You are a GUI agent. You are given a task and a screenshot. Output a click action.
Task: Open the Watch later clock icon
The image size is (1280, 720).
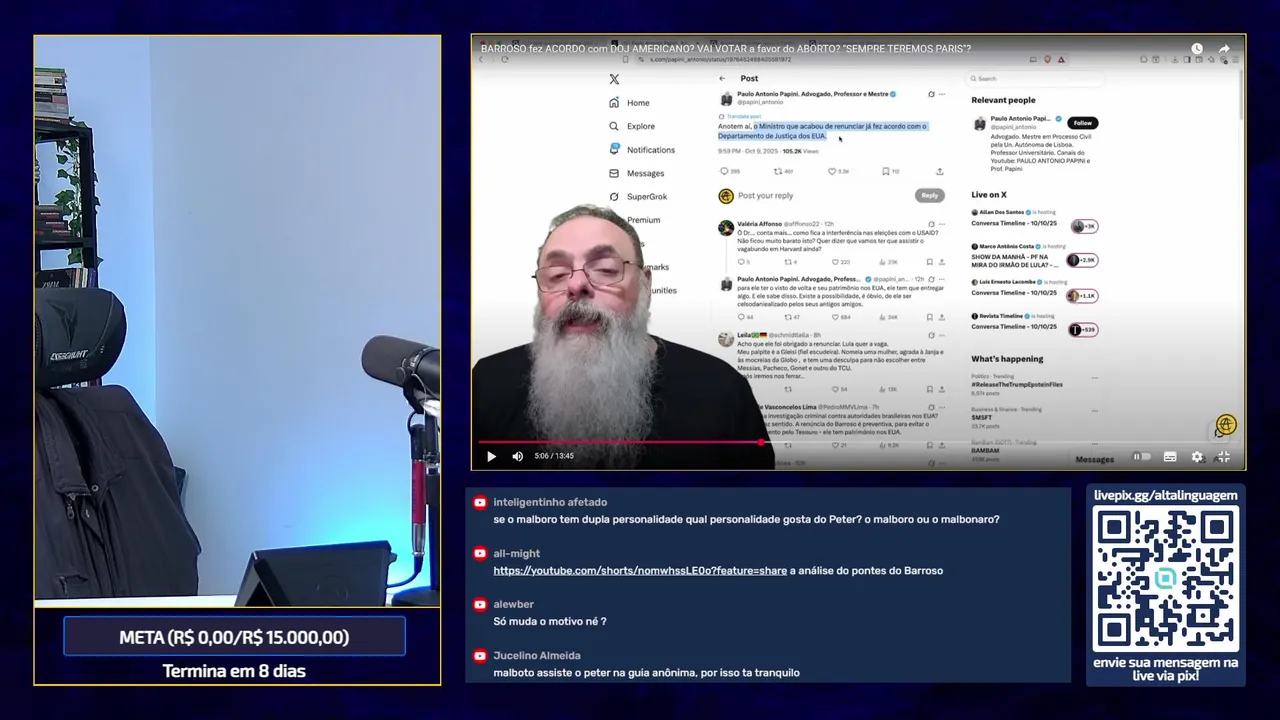(x=1197, y=49)
